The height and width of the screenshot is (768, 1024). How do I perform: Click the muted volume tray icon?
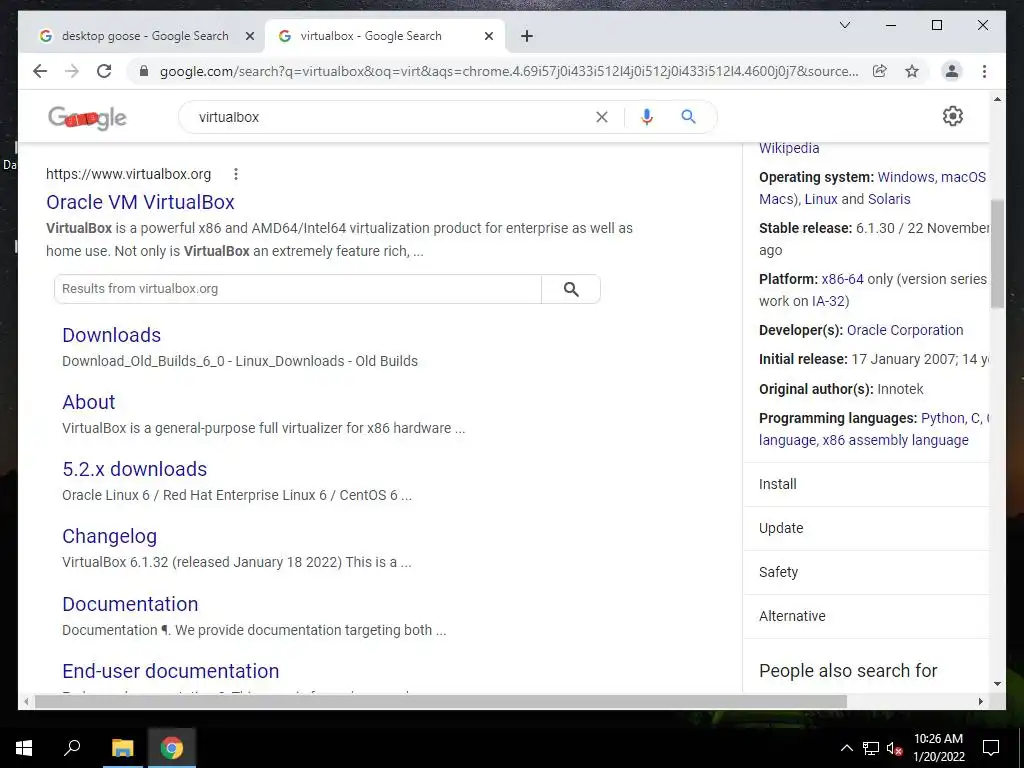pyautogui.click(x=894, y=748)
